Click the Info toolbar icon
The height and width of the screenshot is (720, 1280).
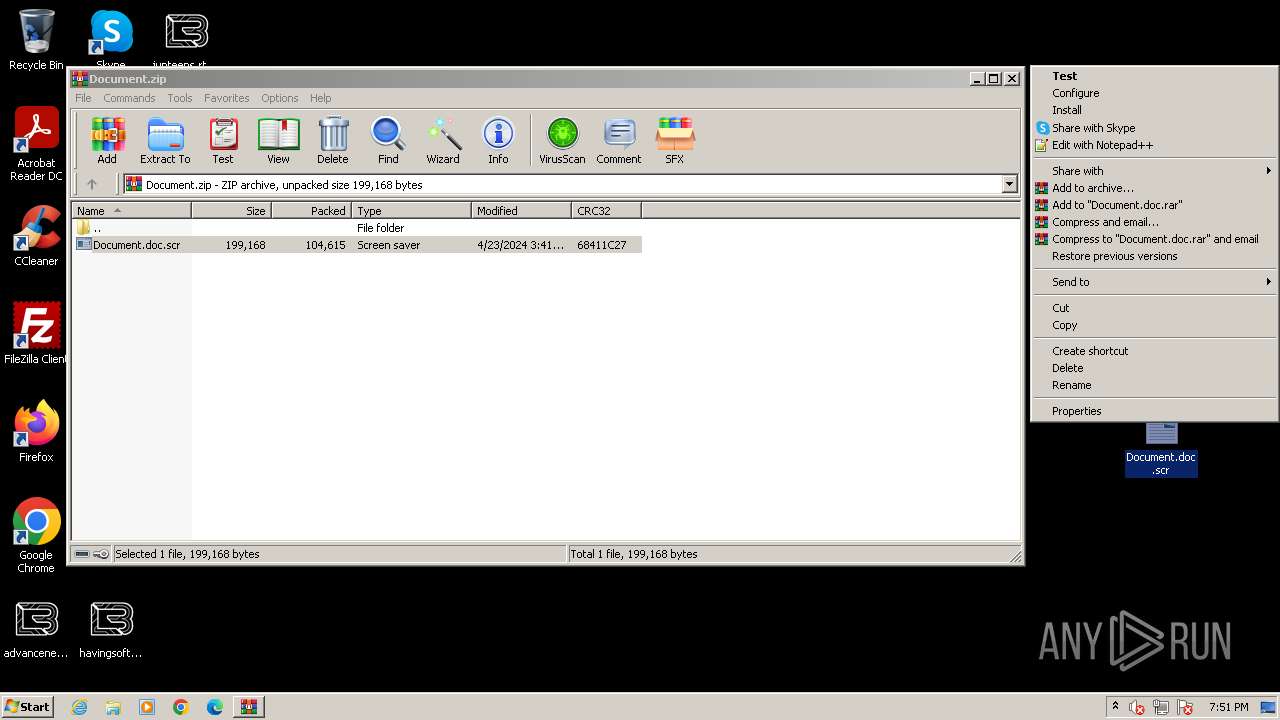[x=498, y=141]
